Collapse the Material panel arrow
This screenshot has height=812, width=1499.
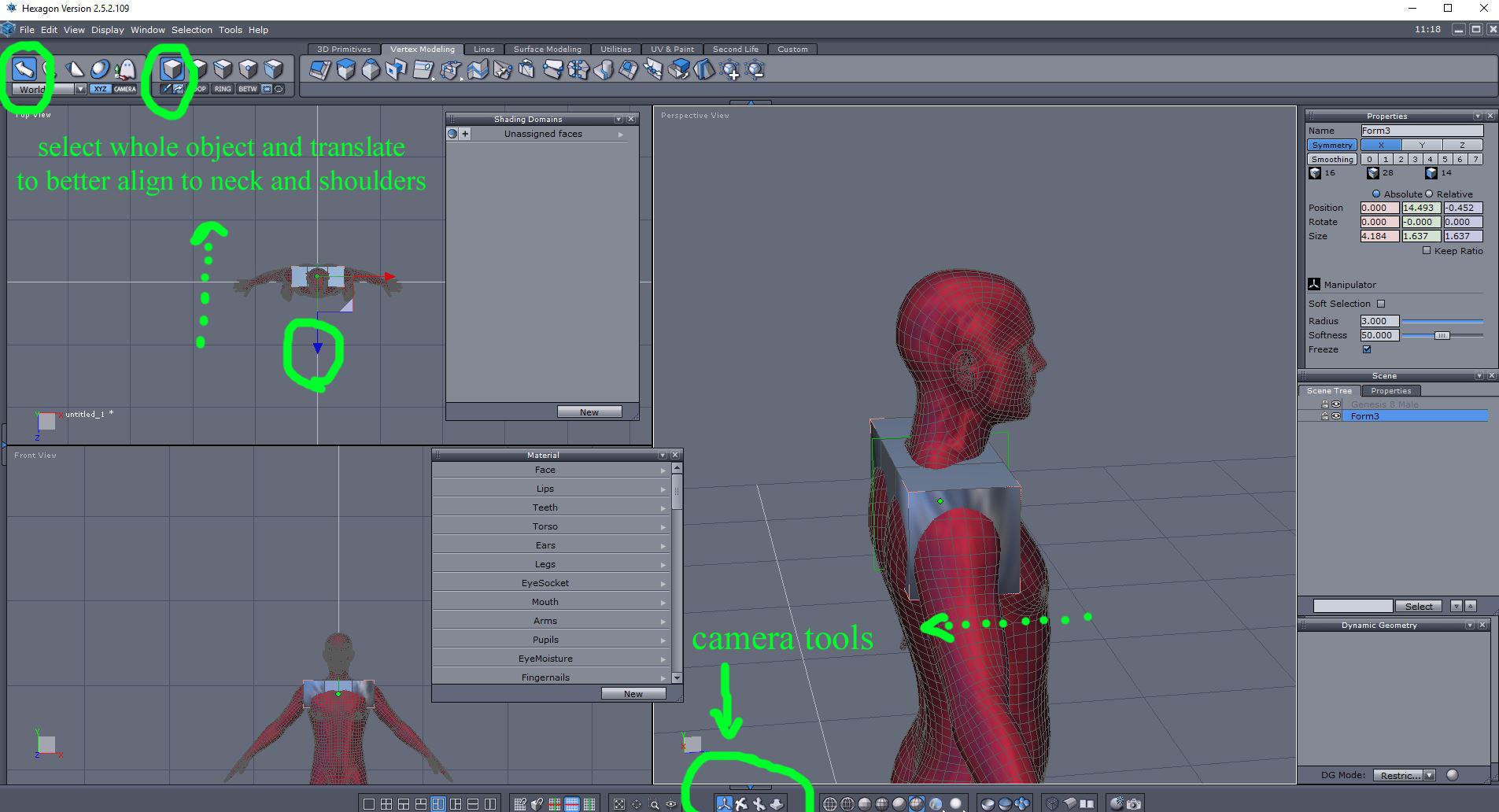[663, 455]
